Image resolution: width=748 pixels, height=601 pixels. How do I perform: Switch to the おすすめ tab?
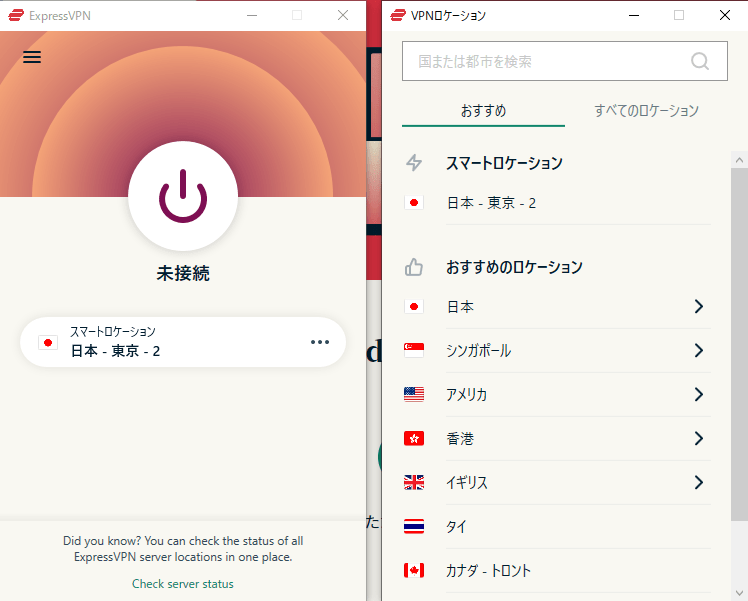pos(483,111)
